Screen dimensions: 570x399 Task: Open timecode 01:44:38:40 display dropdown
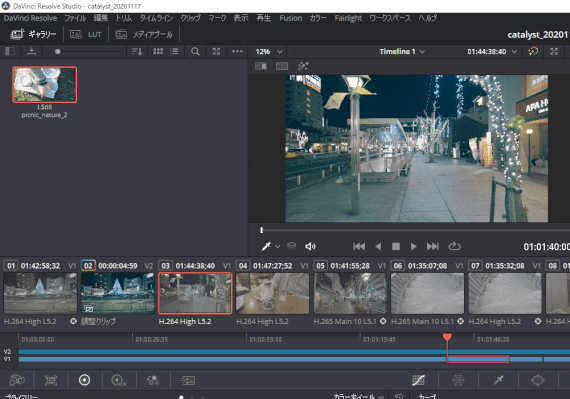click(x=492, y=52)
